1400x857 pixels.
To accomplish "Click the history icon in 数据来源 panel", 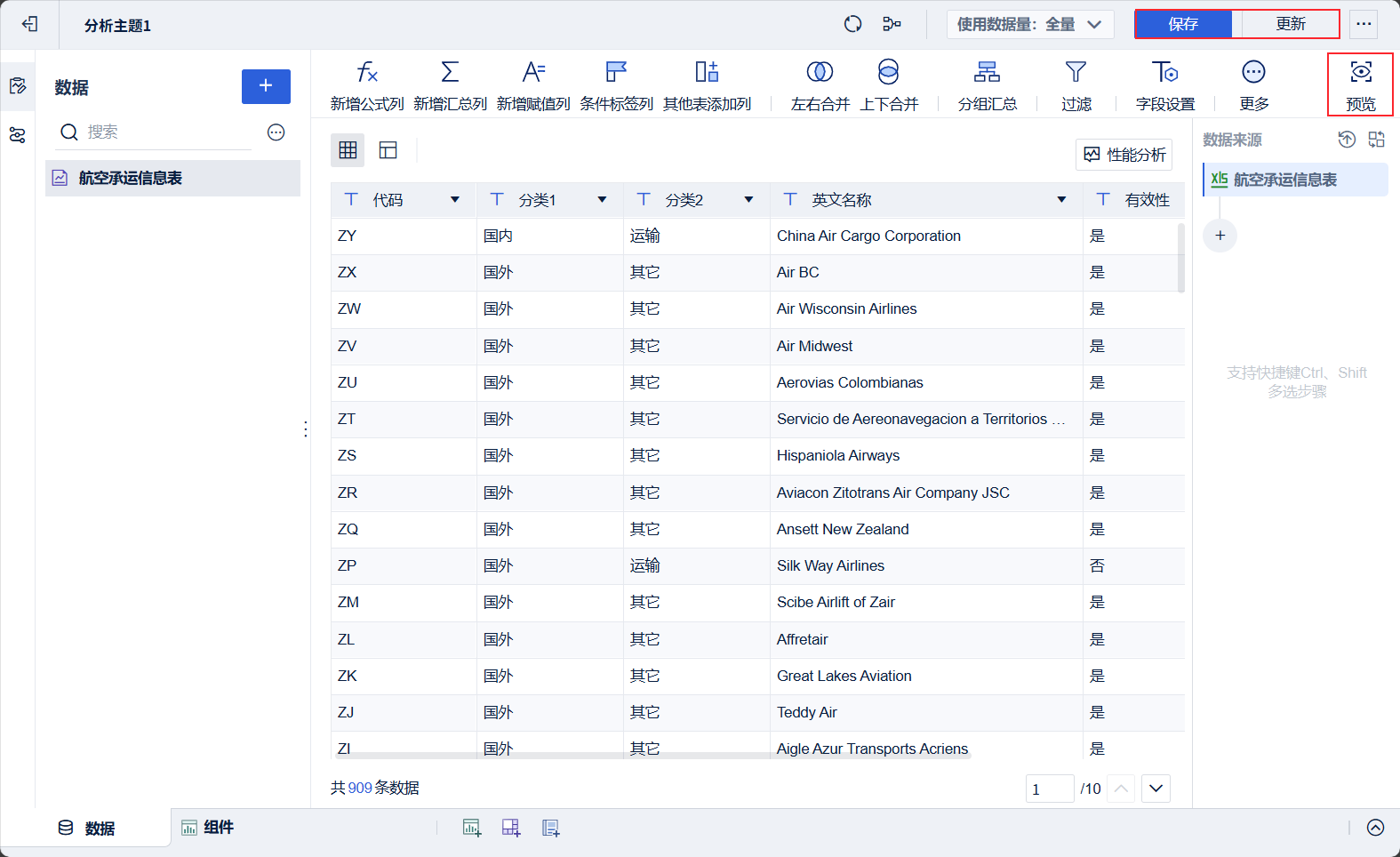I will pos(1347,140).
